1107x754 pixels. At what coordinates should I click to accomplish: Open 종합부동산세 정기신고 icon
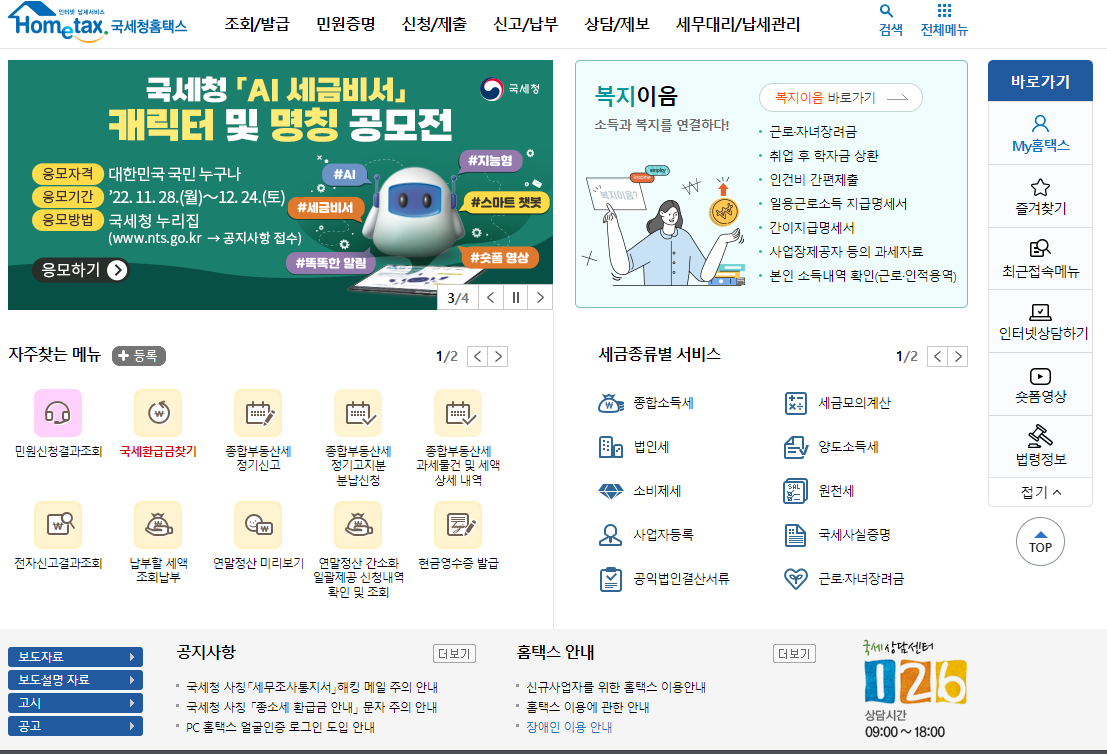(x=258, y=413)
